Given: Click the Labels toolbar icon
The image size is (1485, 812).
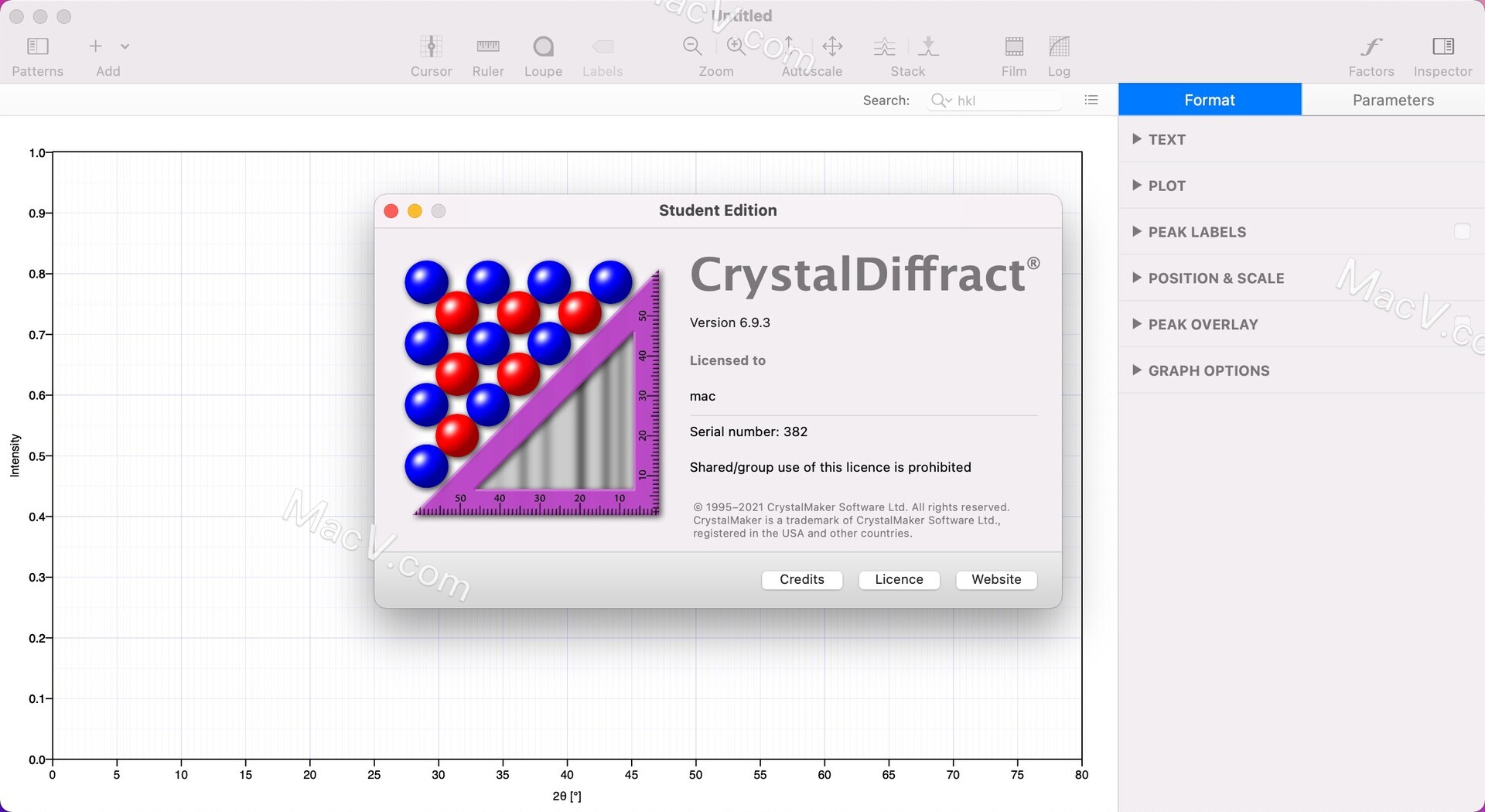Looking at the screenshot, I should [x=603, y=46].
